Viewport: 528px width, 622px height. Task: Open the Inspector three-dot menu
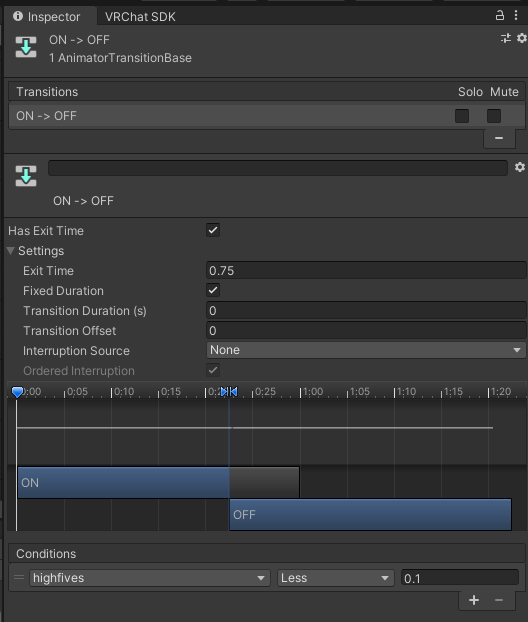click(x=516, y=15)
